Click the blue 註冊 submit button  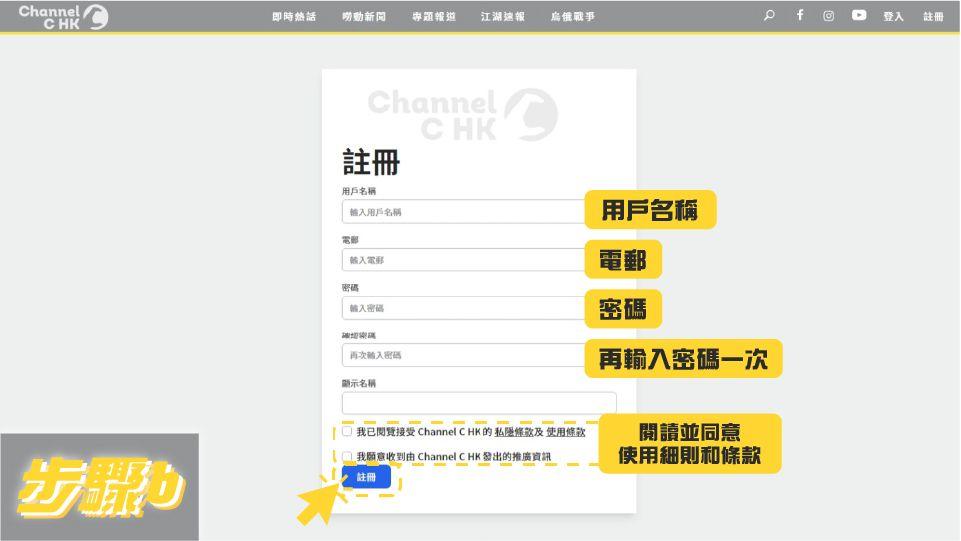click(367, 477)
